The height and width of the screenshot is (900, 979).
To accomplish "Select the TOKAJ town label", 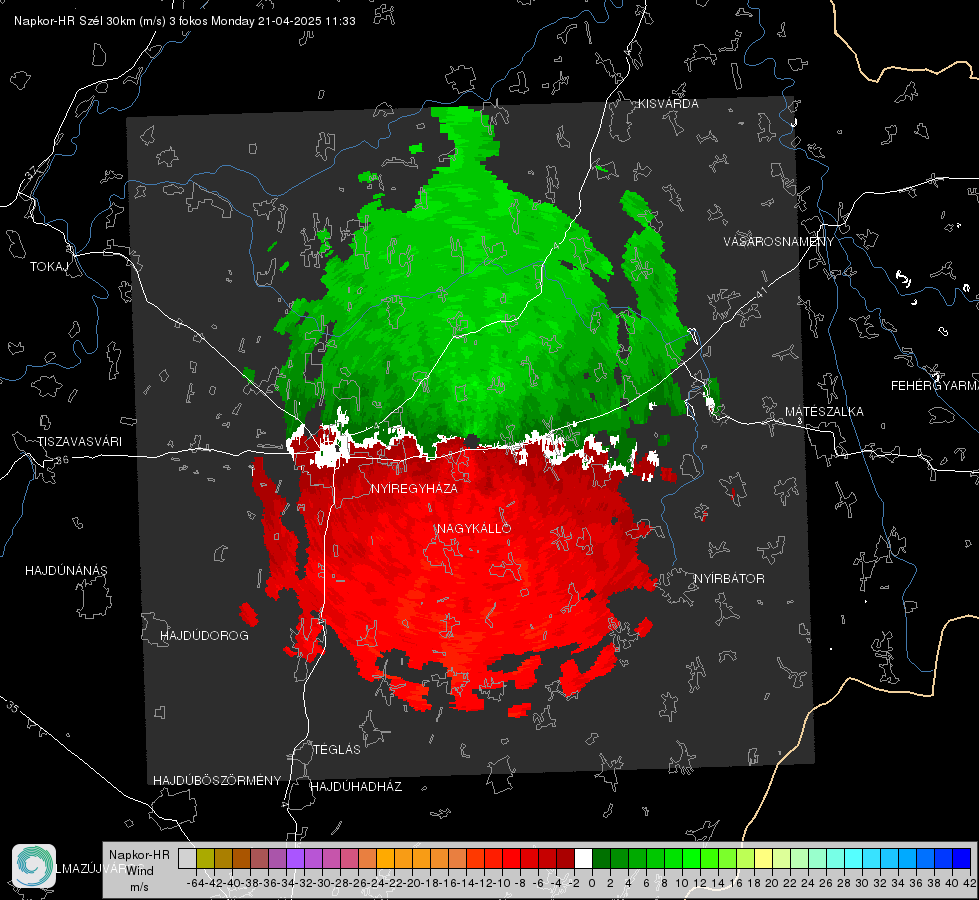I will click(49, 267).
